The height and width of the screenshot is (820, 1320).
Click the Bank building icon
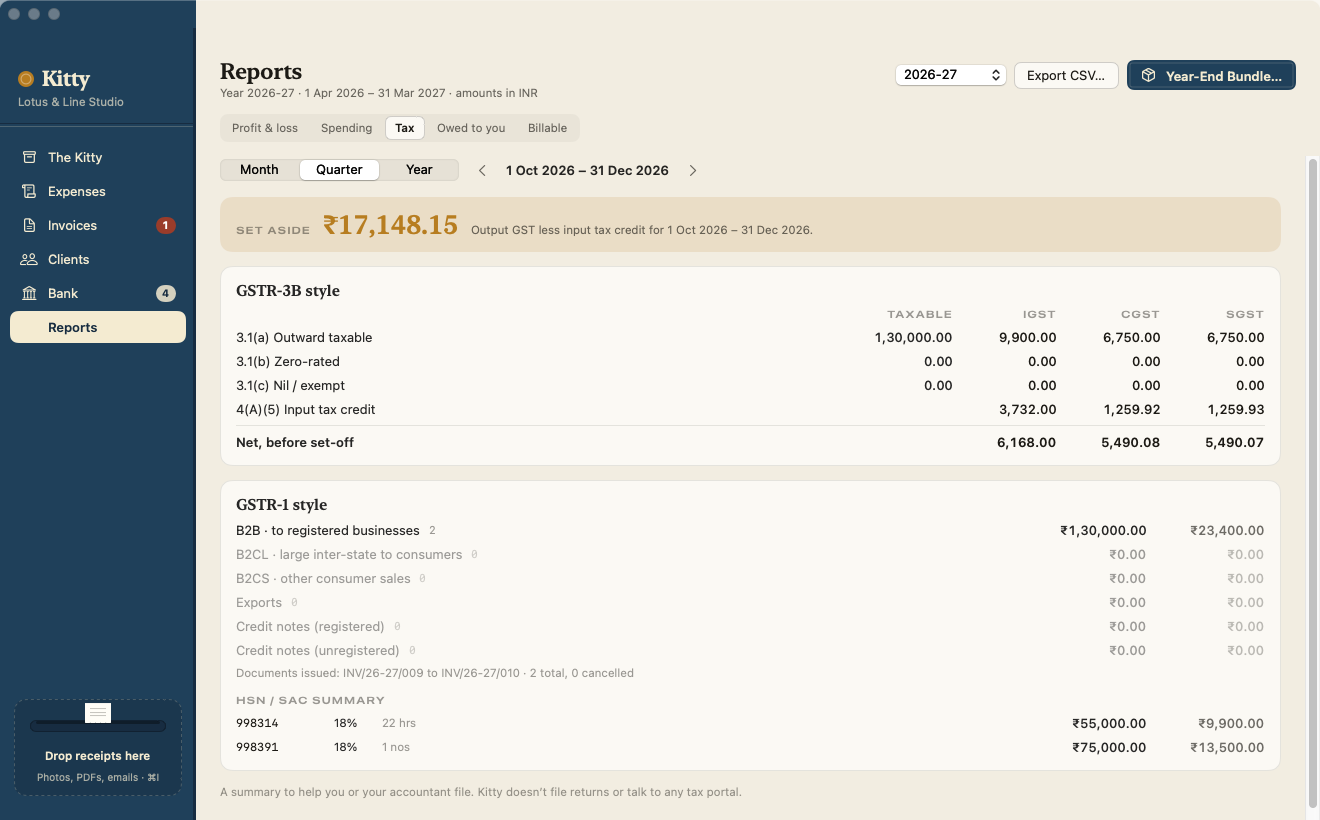[x=29, y=293]
